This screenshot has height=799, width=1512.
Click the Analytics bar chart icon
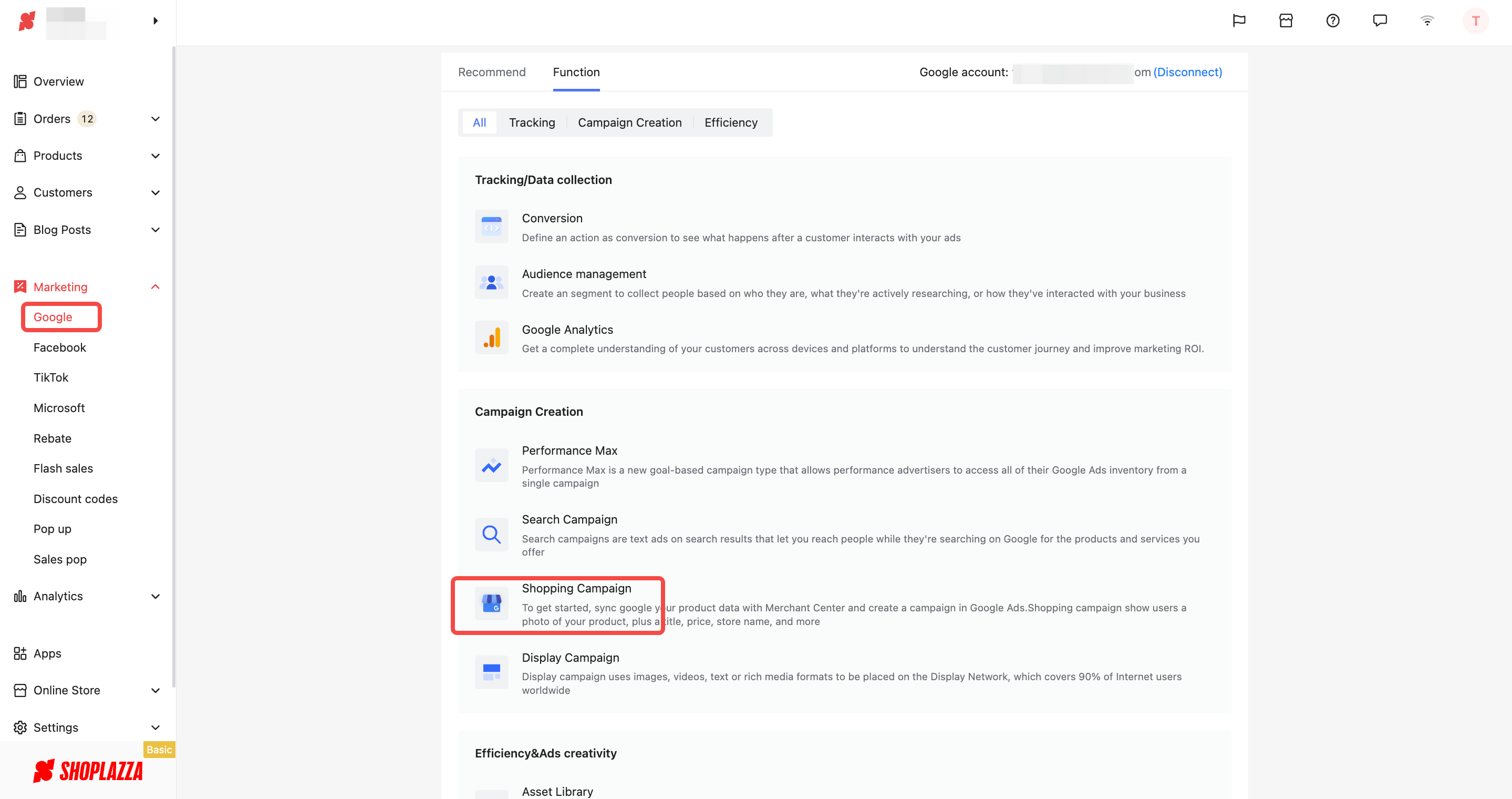pyautogui.click(x=20, y=596)
